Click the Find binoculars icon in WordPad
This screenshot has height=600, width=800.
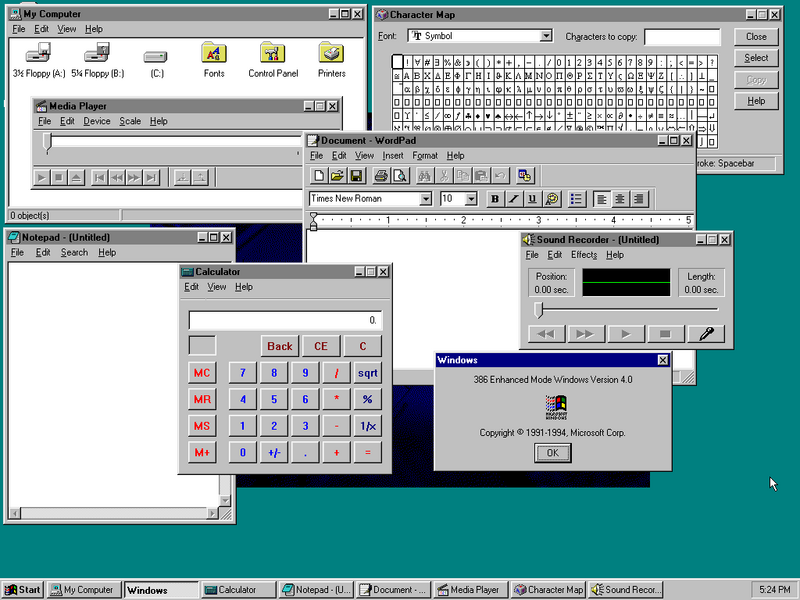[x=424, y=176]
